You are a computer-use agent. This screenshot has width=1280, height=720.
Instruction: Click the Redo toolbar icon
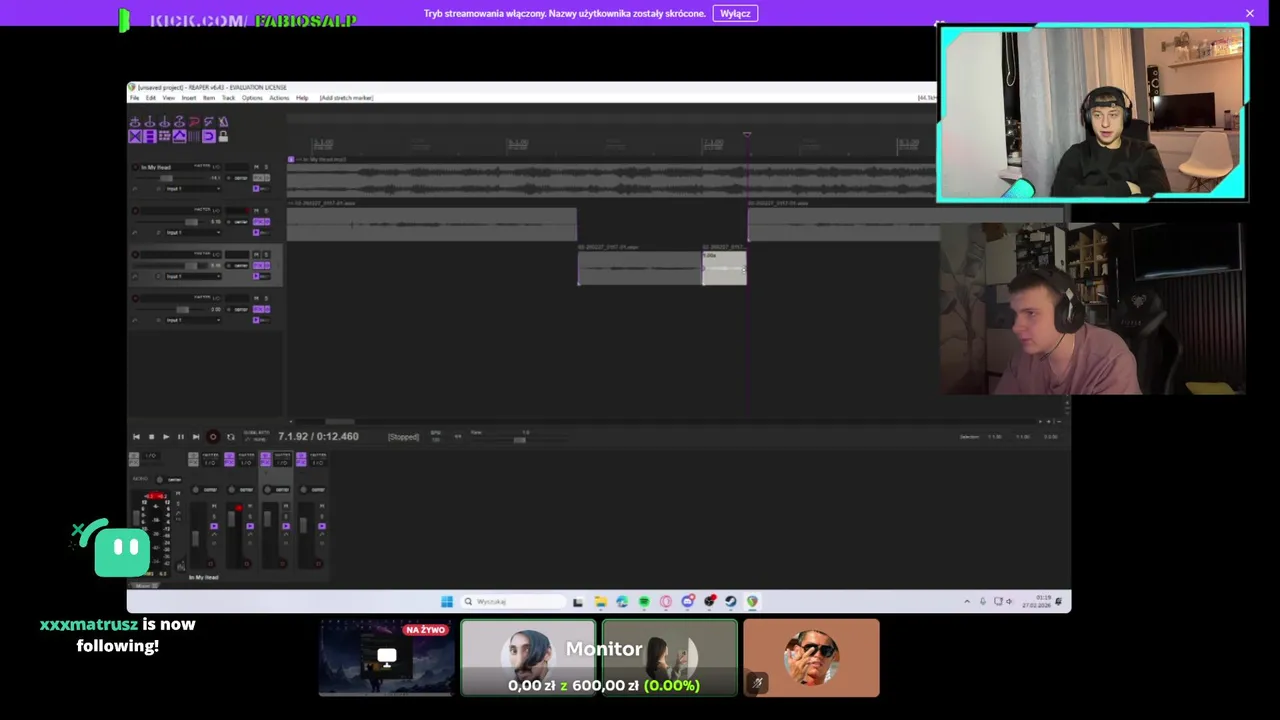[x=208, y=122]
